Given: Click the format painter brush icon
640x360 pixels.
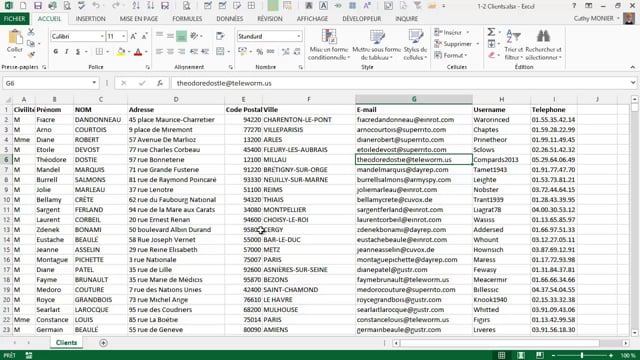Looking at the screenshot, I should point(31,54).
